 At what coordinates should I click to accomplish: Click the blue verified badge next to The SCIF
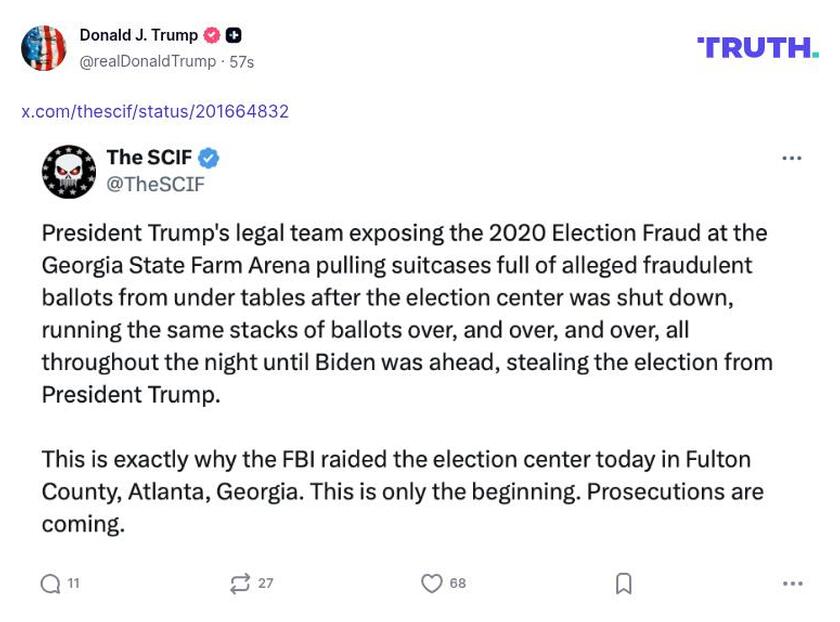pos(208,156)
